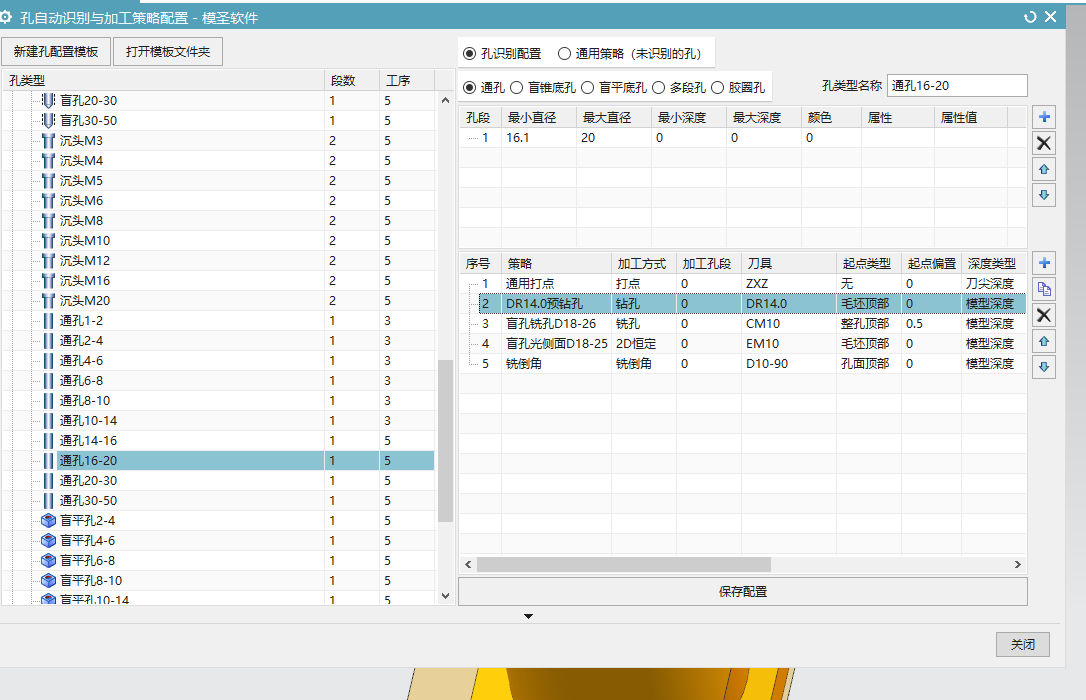
Task: Click the 打开模板文件夹 button
Action: click(x=168, y=52)
